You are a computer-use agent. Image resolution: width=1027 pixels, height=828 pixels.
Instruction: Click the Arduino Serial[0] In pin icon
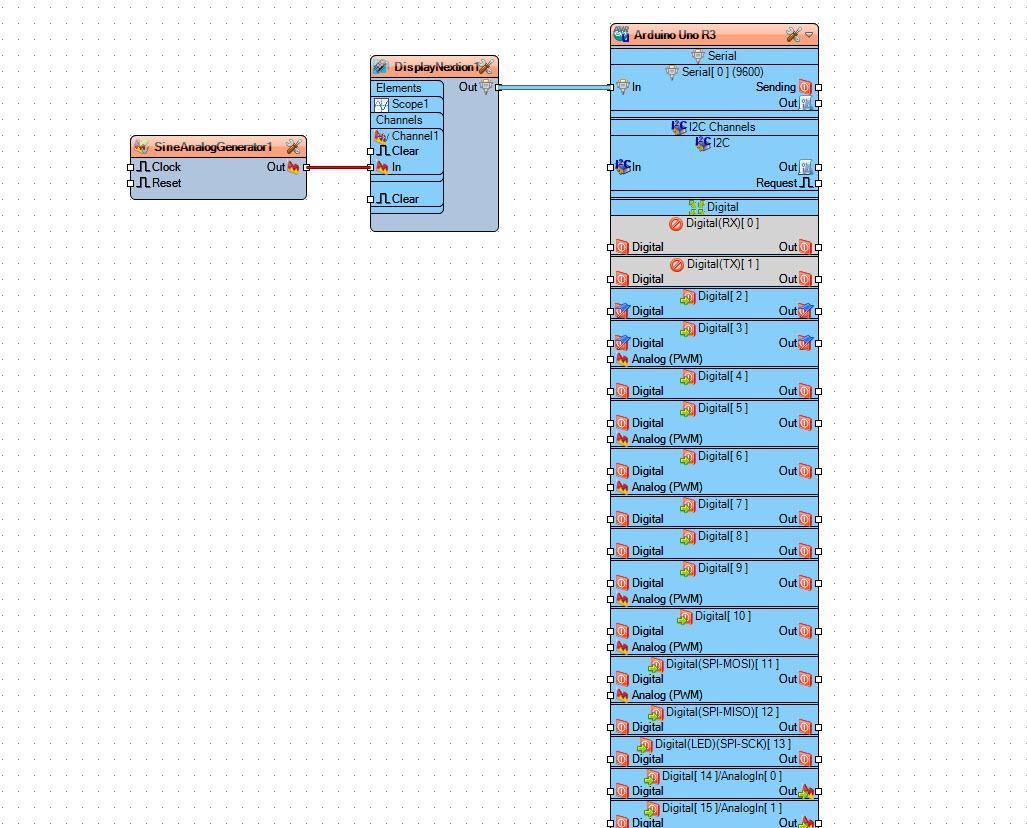click(x=622, y=87)
